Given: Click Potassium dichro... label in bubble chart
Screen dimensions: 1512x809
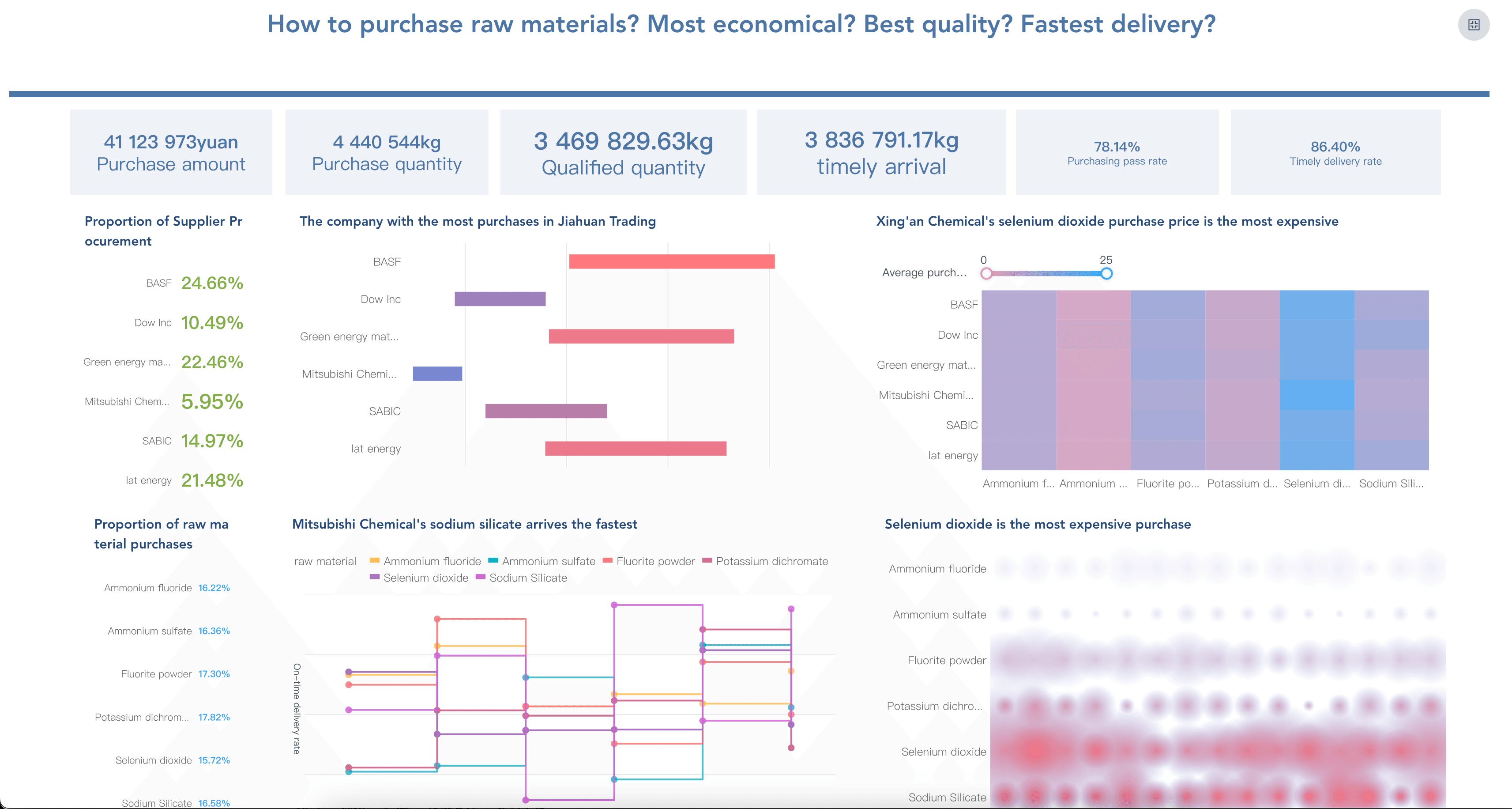Looking at the screenshot, I should coord(934,706).
